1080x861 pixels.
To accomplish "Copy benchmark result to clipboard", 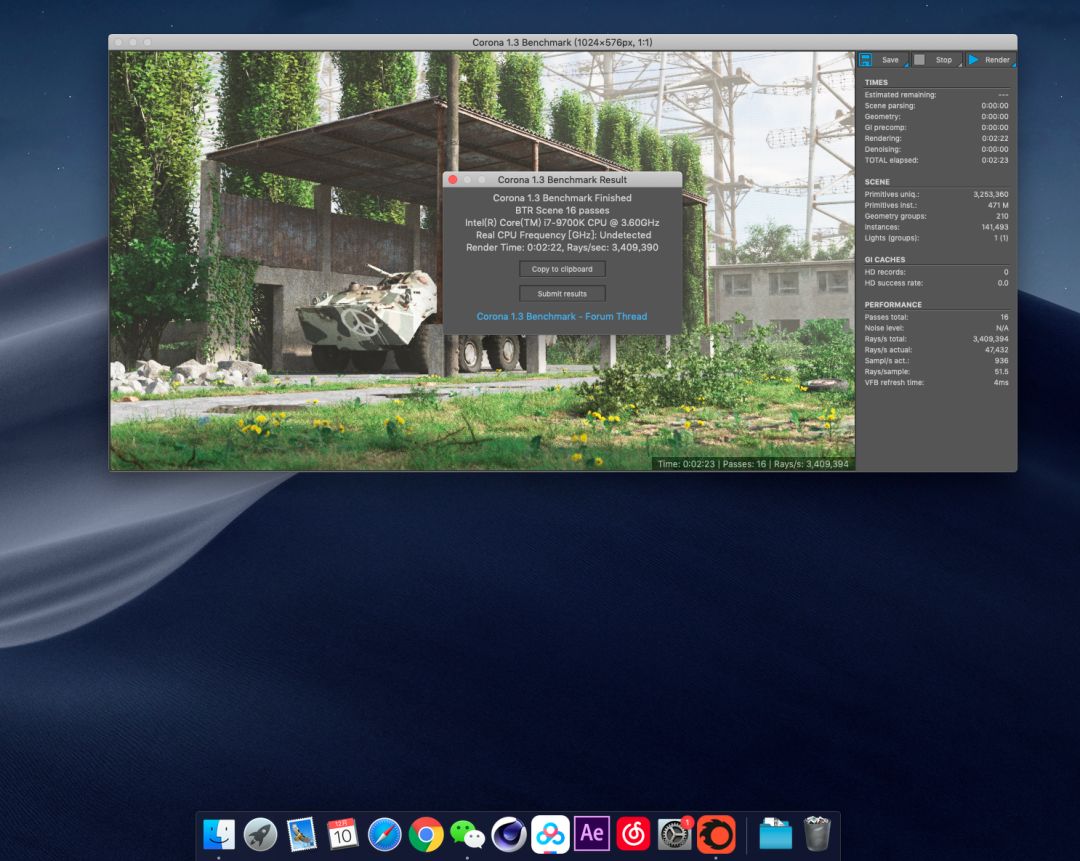I will tap(562, 269).
